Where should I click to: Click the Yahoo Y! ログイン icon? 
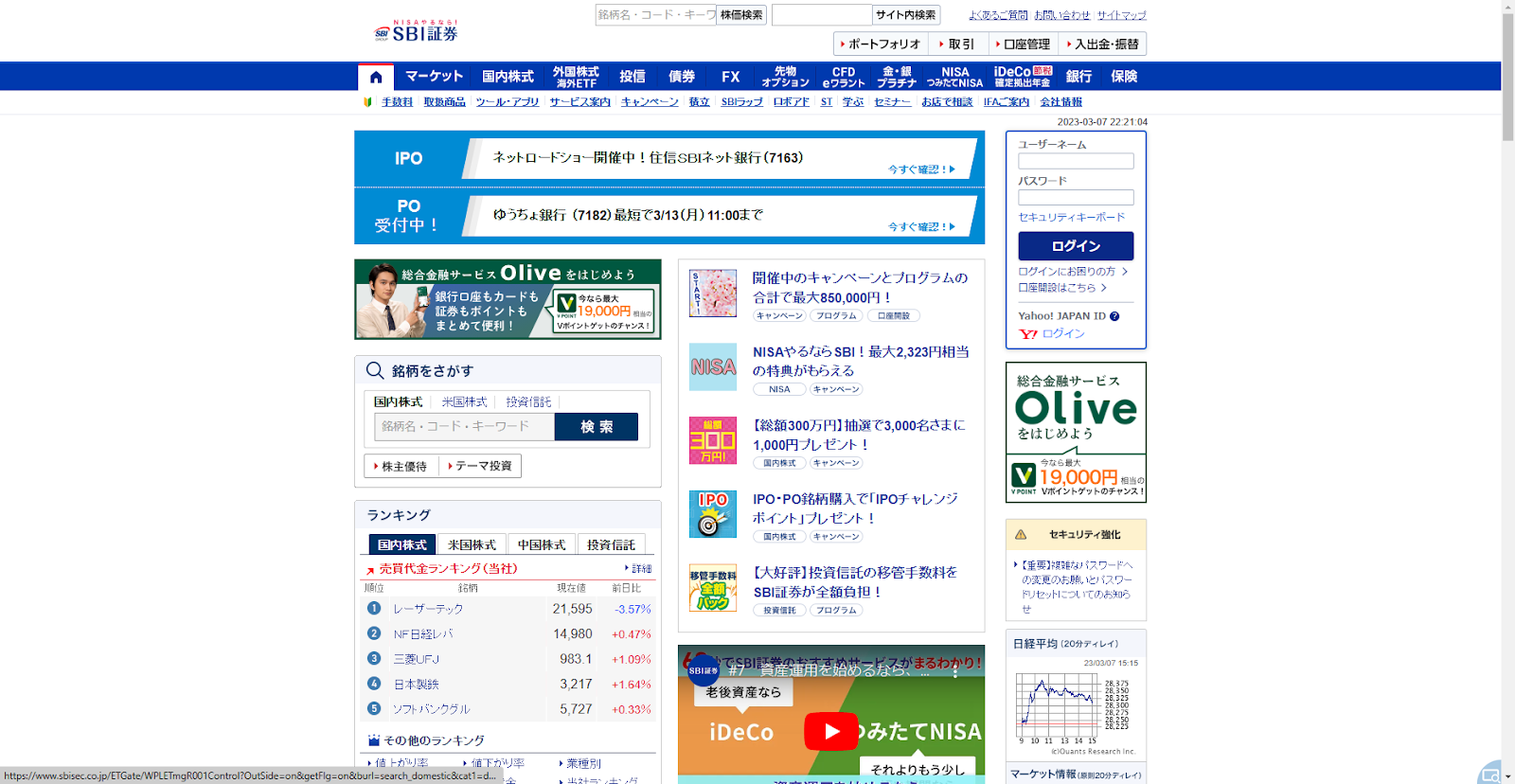click(1028, 334)
